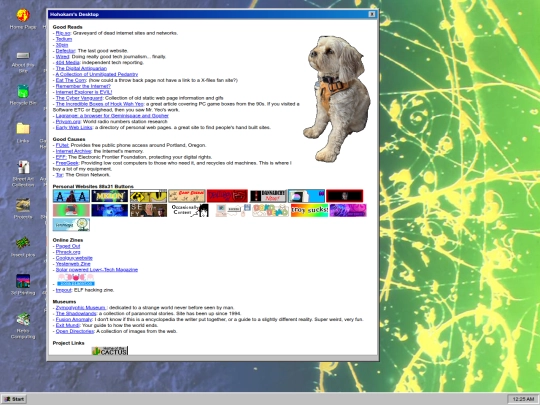540x405 pixels.
Task: Click the daisy flower 88x31 button
Action: (x=71, y=225)
